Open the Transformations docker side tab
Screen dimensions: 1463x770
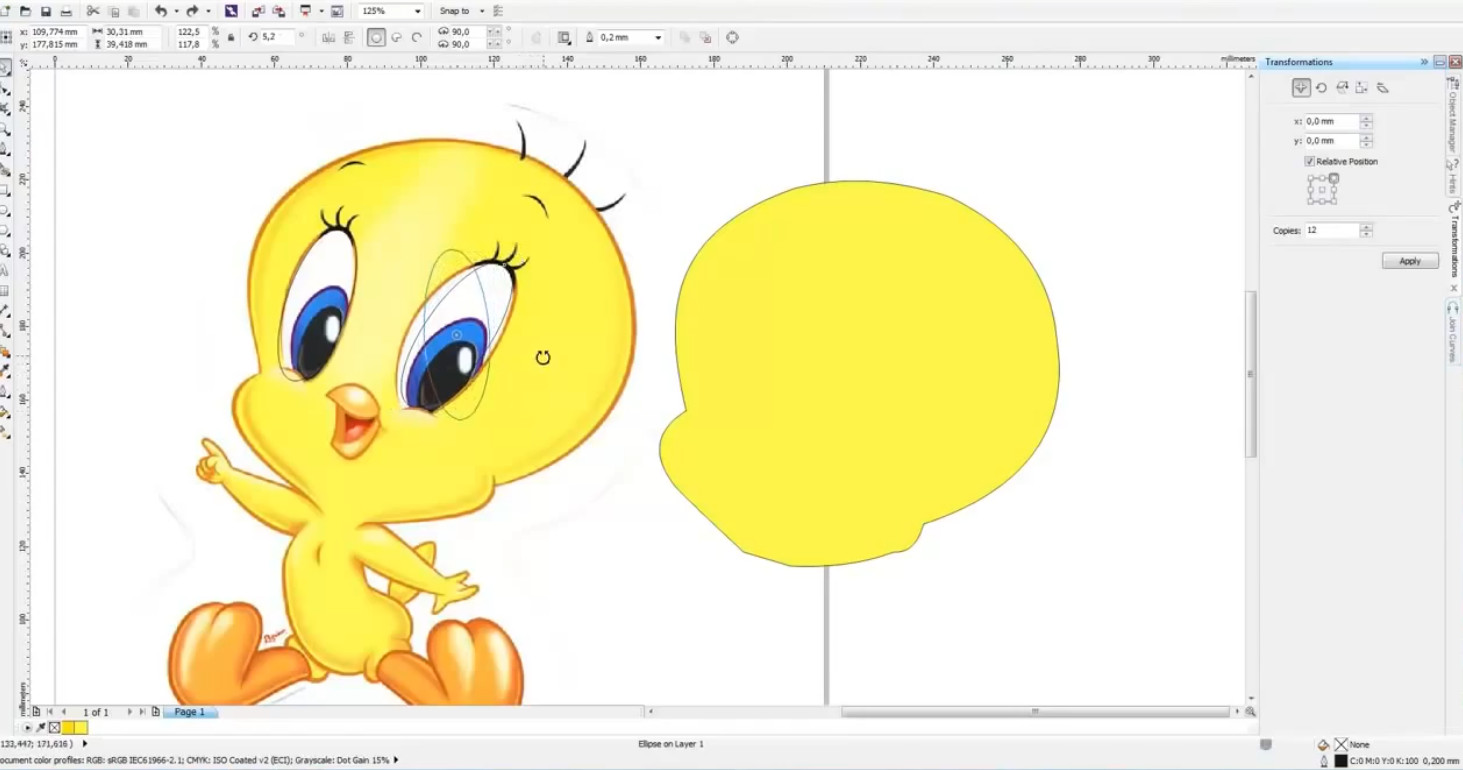pos(1454,246)
